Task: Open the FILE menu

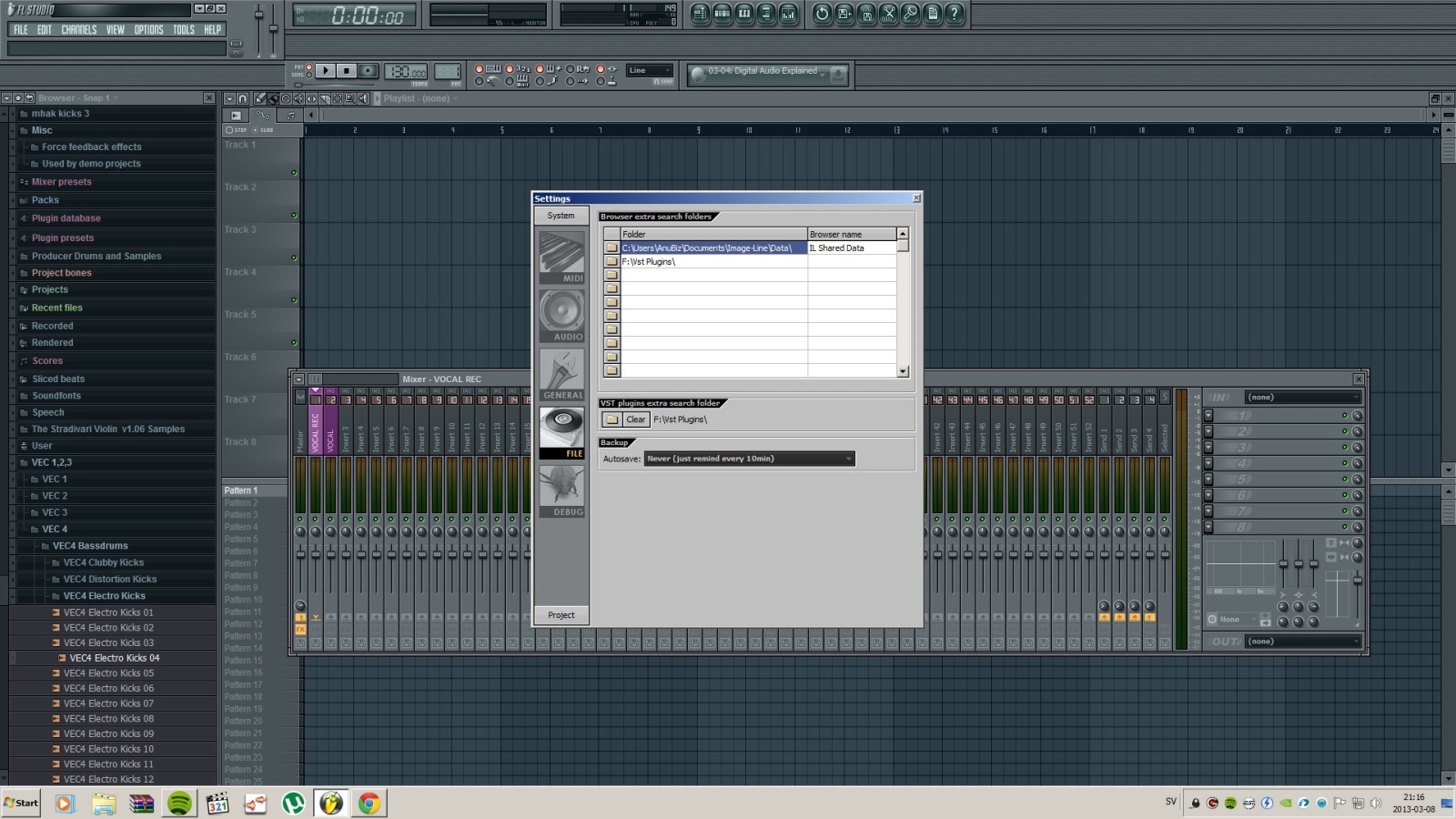Action: 20,29
